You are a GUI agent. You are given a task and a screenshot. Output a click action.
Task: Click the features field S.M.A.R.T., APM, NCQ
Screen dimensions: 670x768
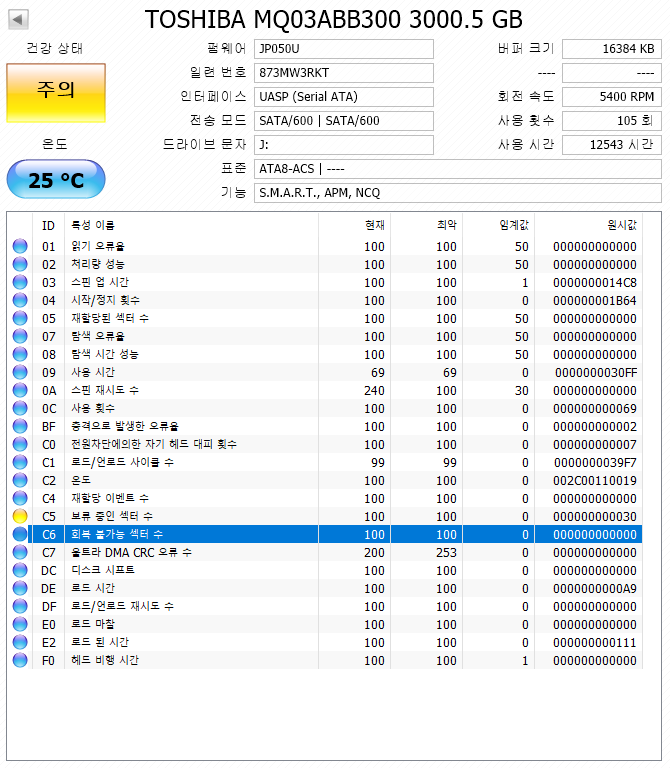click(x=457, y=192)
